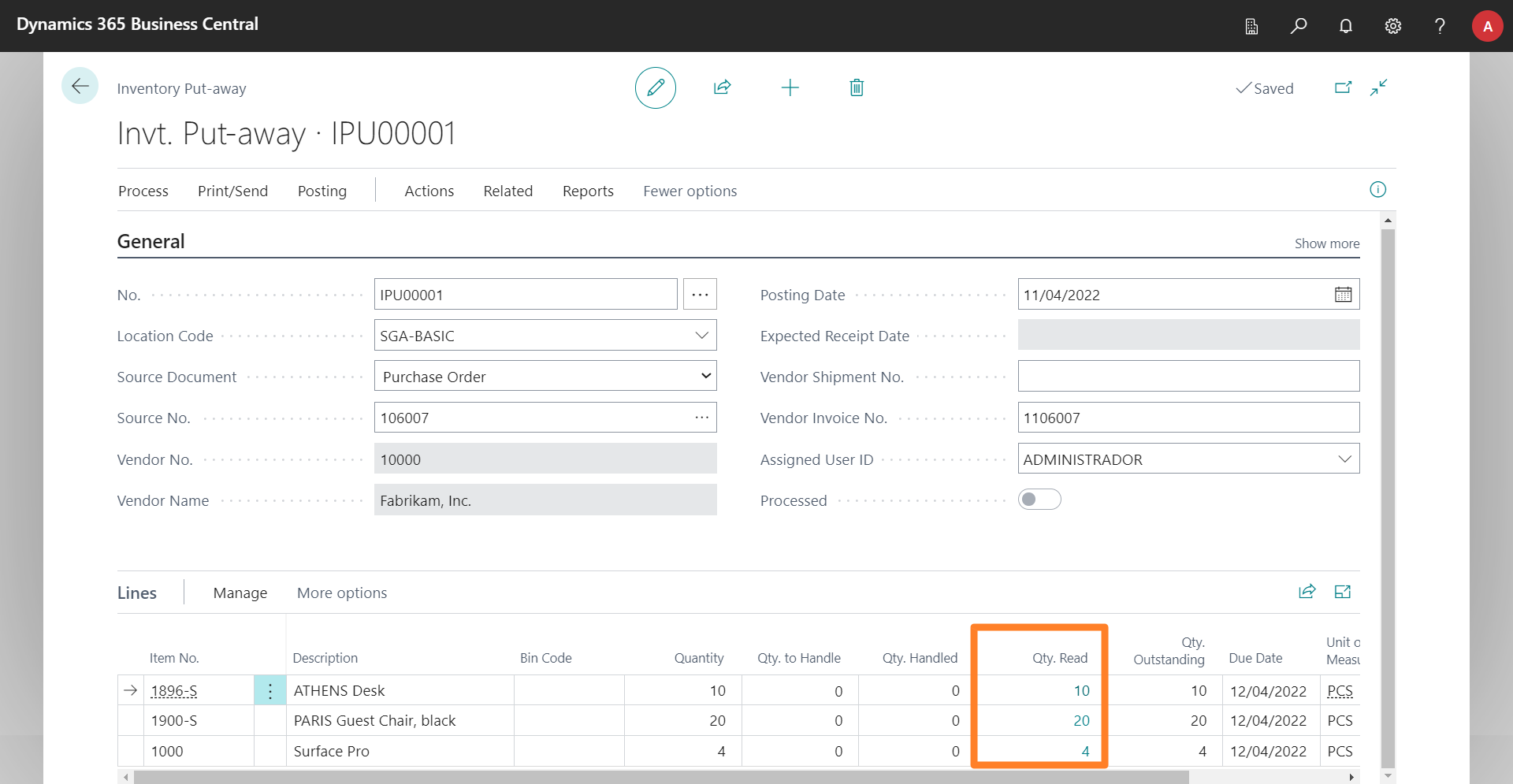Open row options for item 1896-S
Image resolution: width=1513 pixels, height=784 pixels.
(x=270, y=691)
